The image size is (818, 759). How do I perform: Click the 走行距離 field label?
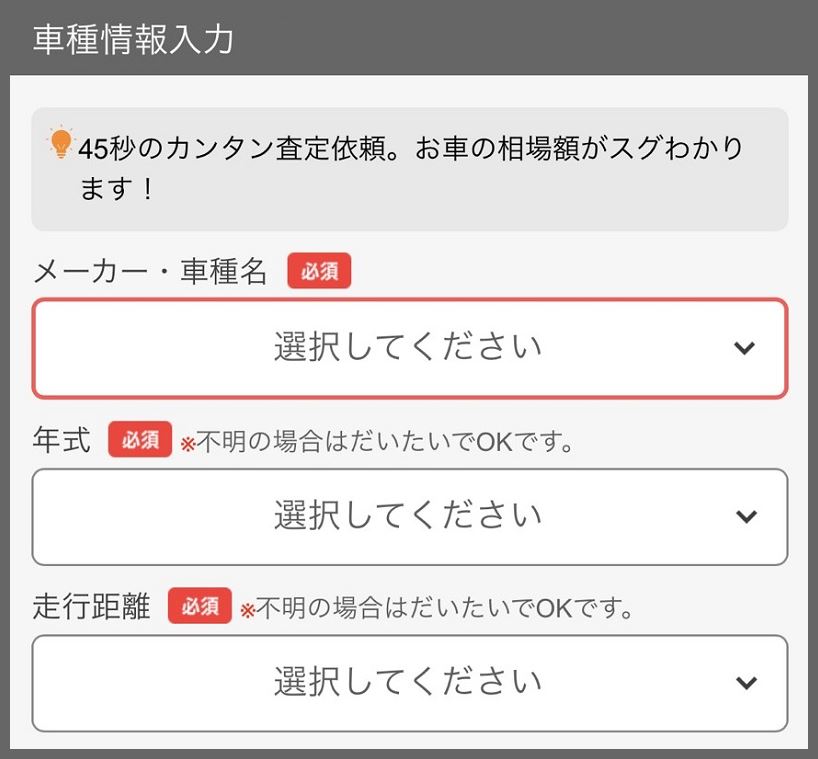point(92,606)
